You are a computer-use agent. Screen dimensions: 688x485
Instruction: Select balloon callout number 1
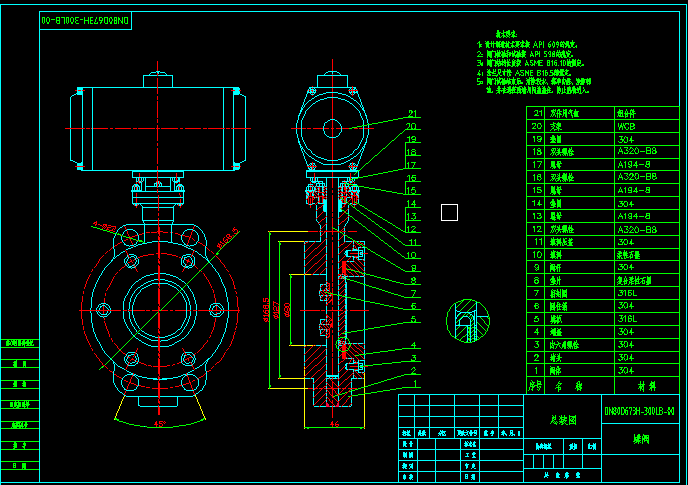(x=412, y=383)
